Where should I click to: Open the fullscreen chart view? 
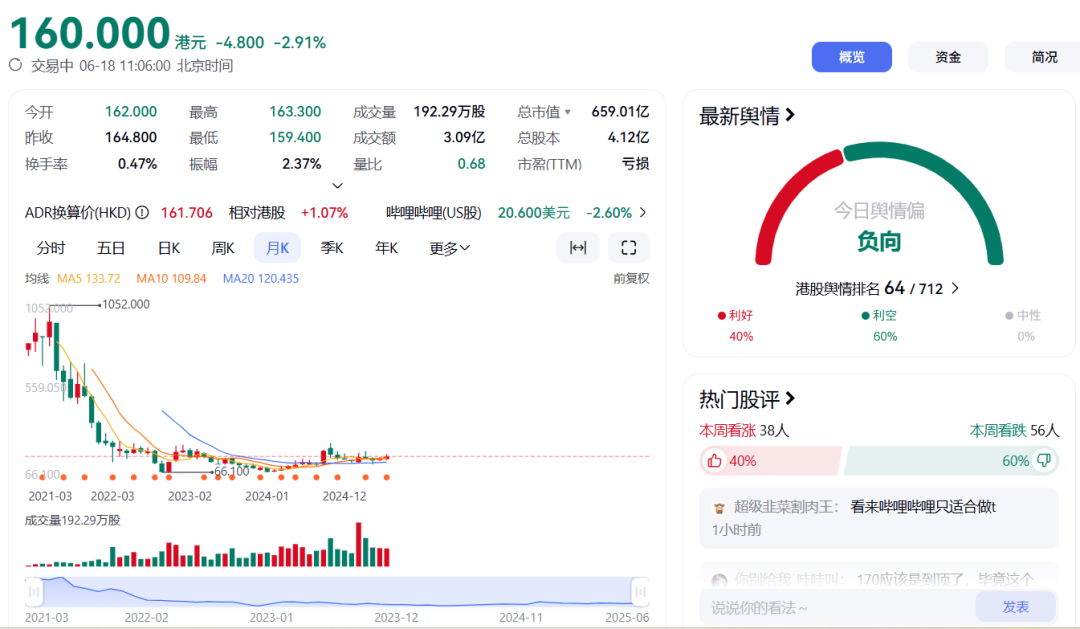pos(629,248)
